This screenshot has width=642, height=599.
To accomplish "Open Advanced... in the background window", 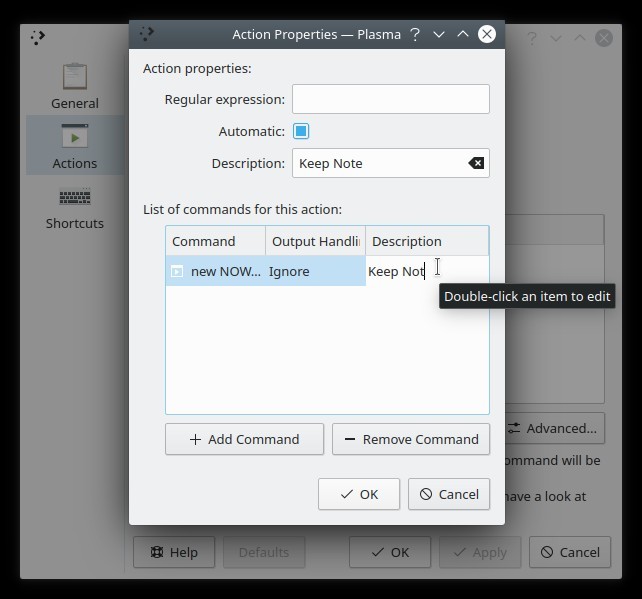I will pyautogui.click(x=554, y=428).
